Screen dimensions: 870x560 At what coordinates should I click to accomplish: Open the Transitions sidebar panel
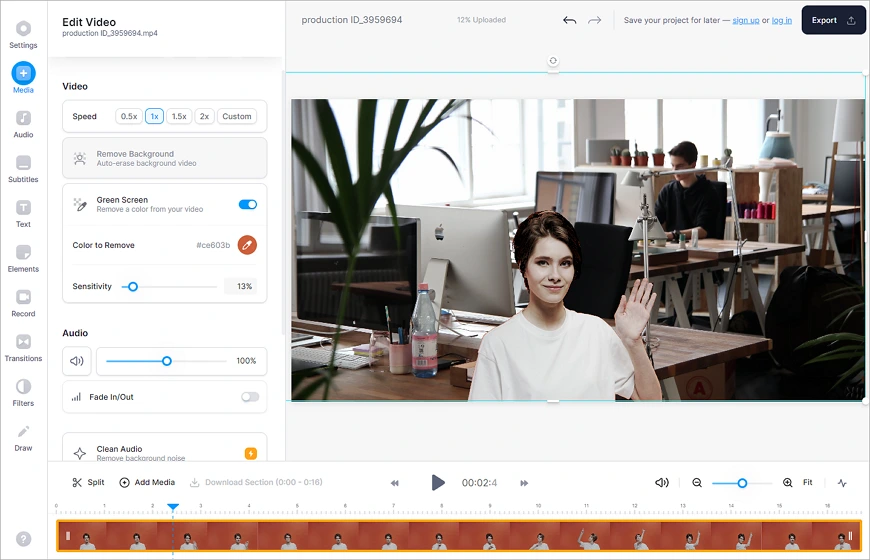coord(23,348)
